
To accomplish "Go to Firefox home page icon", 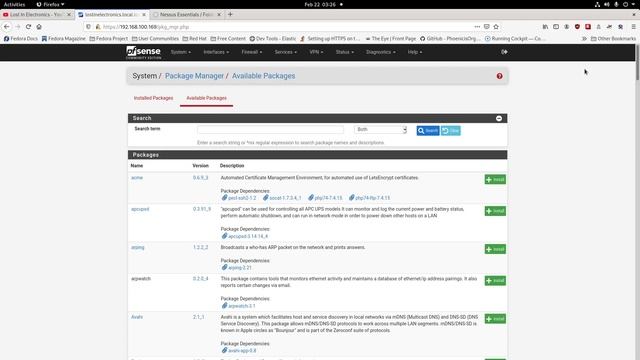I will click(39, 27).
